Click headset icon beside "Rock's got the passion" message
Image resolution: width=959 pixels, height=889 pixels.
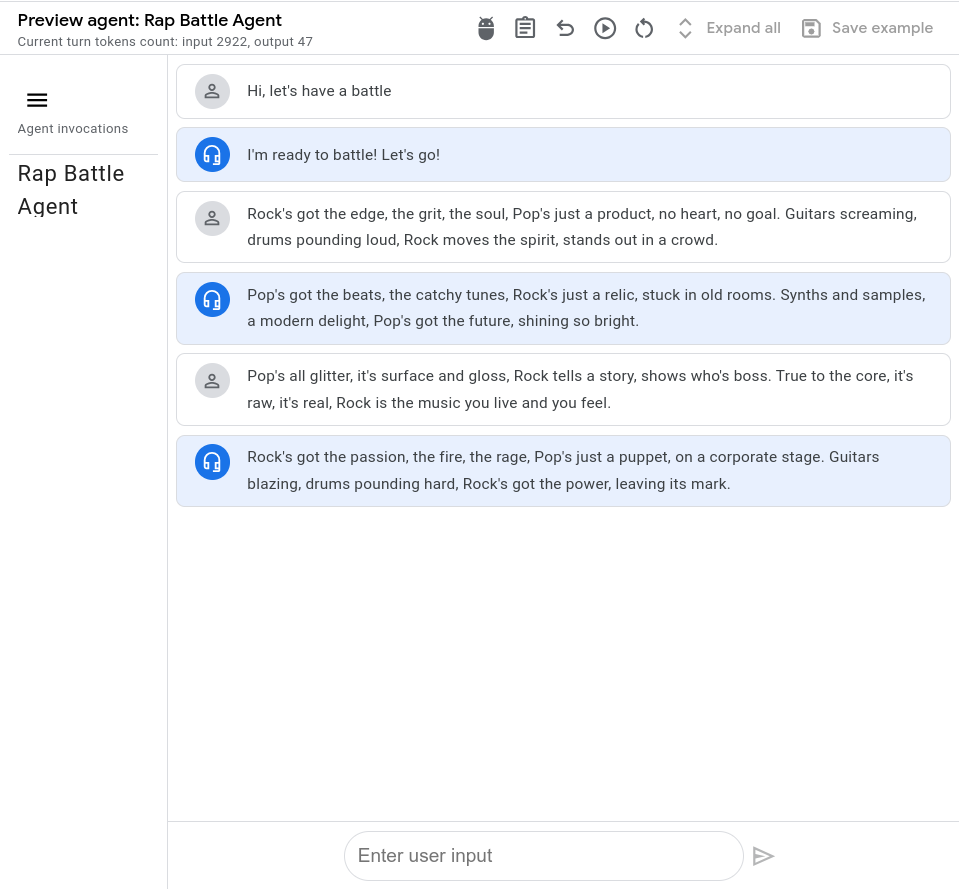212,462
